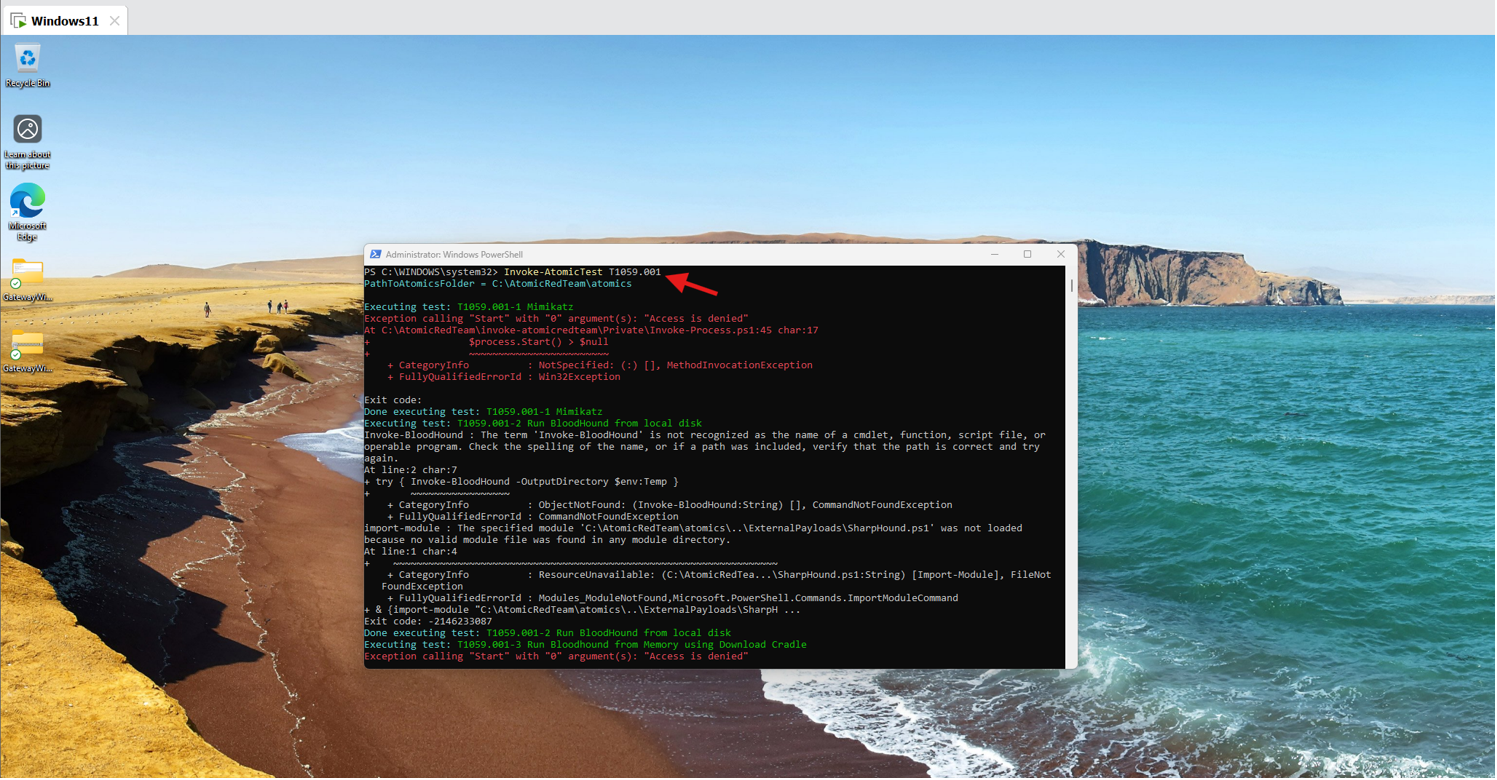Open the first GatewayWi... folder icon

point(27,279)
